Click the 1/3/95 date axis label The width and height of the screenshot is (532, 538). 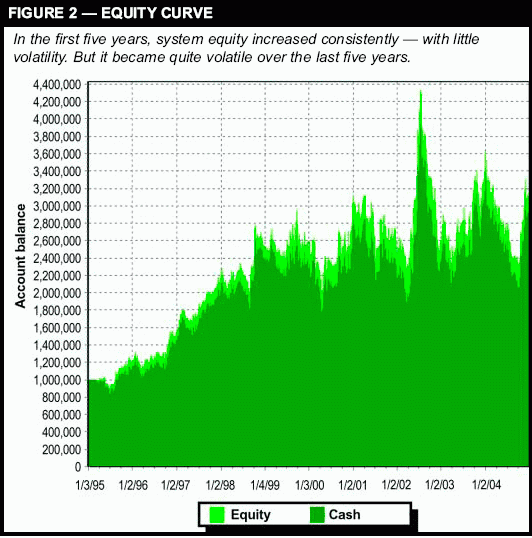point(90,485)
